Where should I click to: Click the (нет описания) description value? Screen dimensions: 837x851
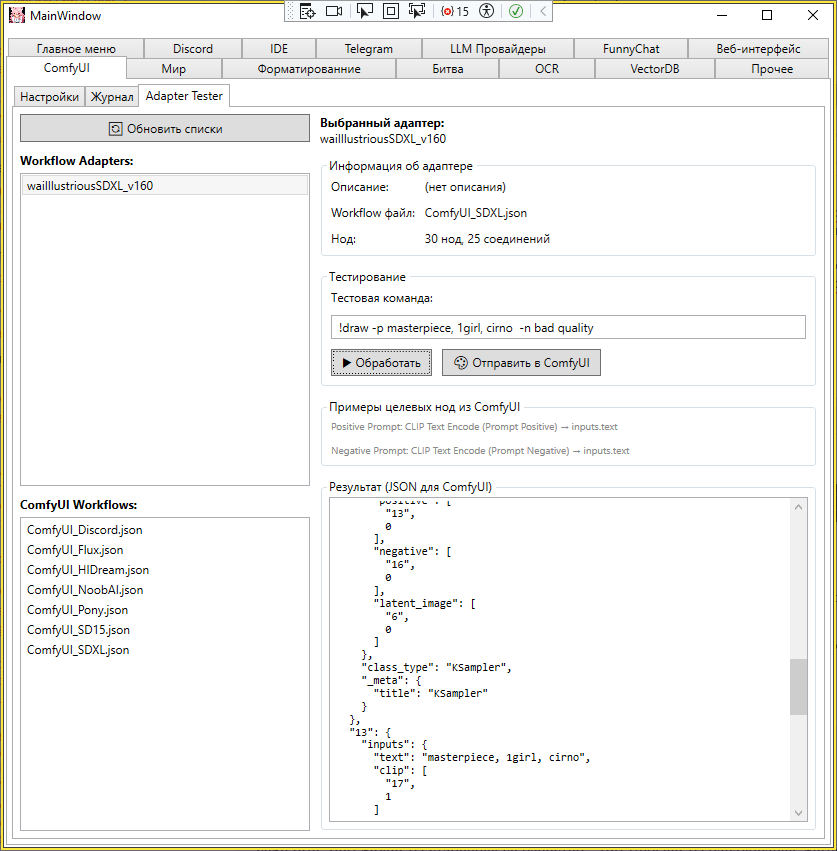tap(465, 187)
